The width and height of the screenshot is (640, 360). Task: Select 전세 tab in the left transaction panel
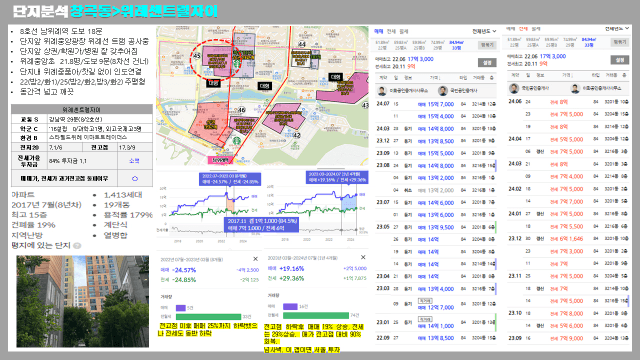pyautogui.click(x=391, y=31)
